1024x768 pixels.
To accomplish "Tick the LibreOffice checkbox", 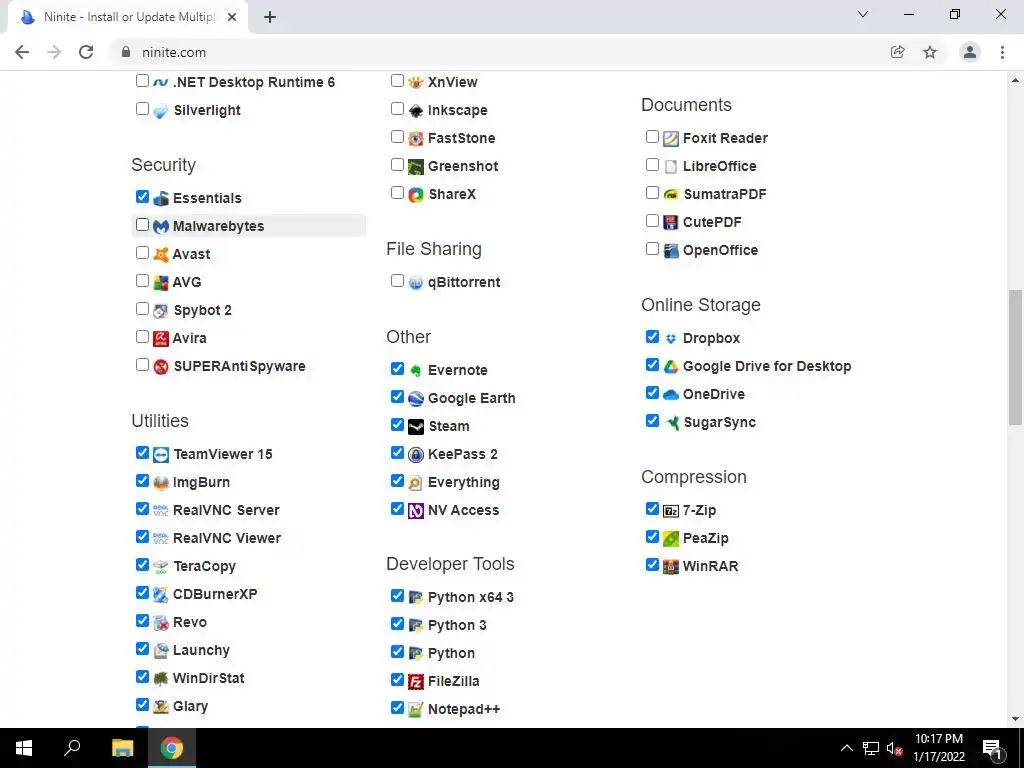I will [x=652, y=165].
